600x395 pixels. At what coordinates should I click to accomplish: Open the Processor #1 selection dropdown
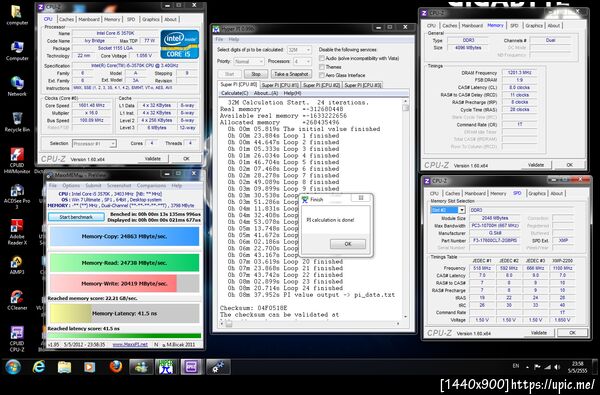pos(94,144)
